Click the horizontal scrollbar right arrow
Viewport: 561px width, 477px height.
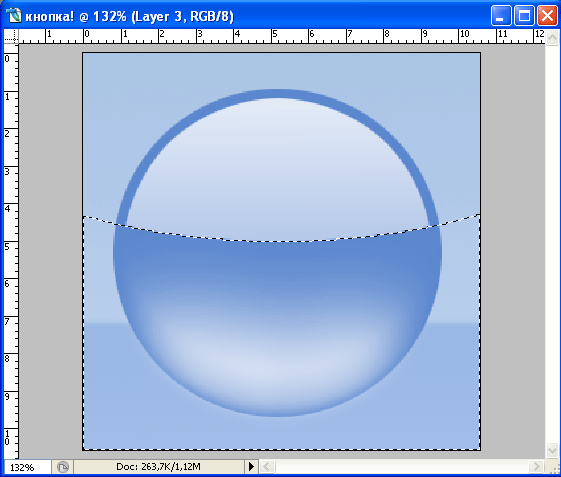(536, 467)
